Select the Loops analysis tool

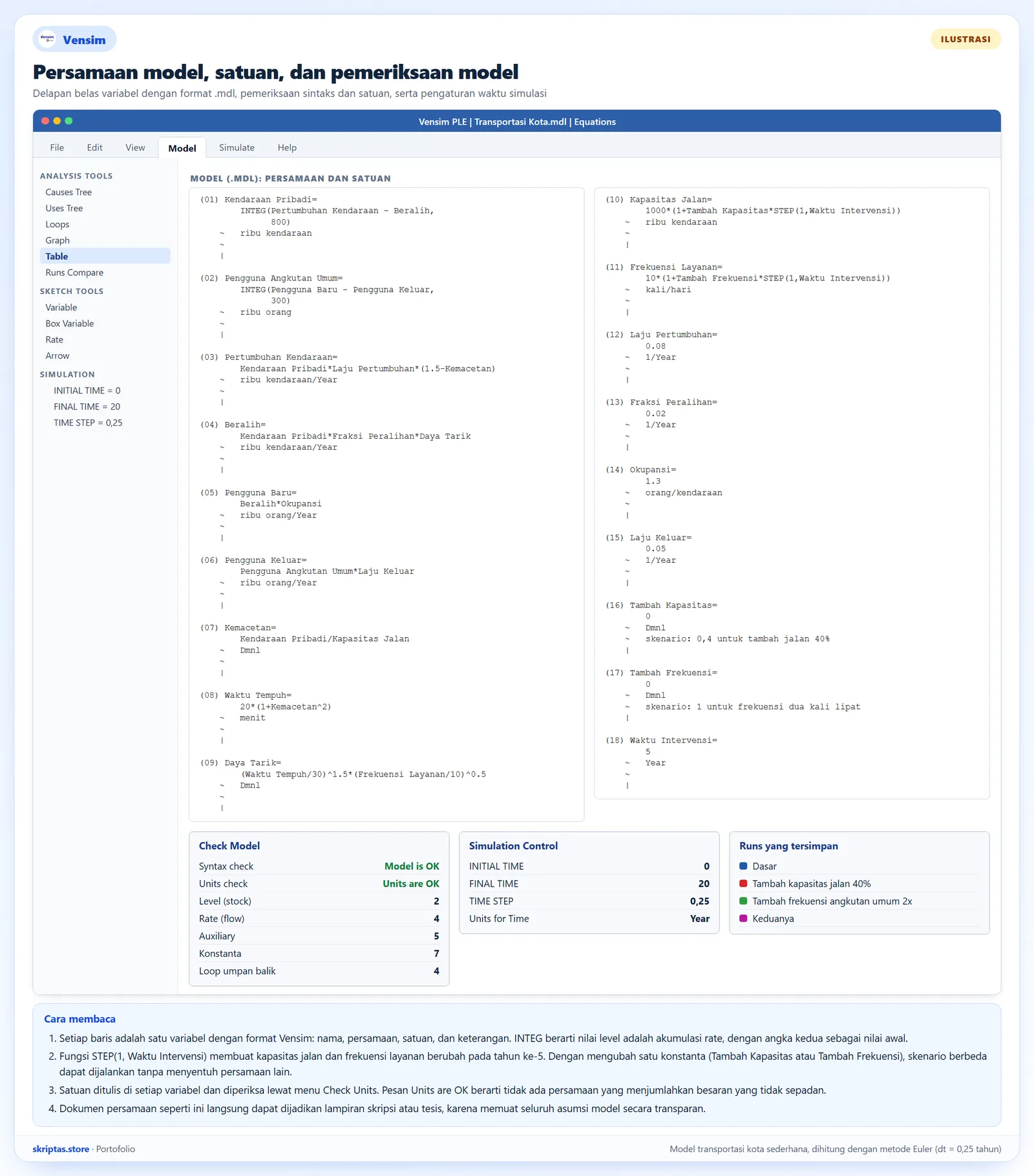coord(105,224)
